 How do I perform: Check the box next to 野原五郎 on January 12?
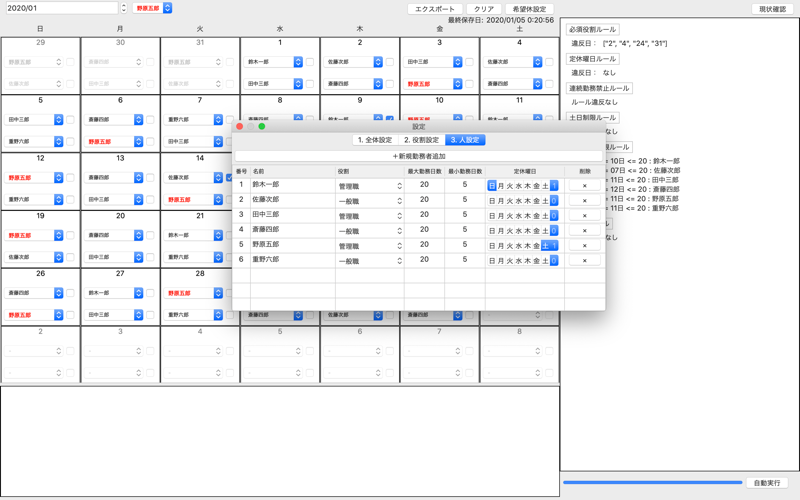tap(70, 178)
